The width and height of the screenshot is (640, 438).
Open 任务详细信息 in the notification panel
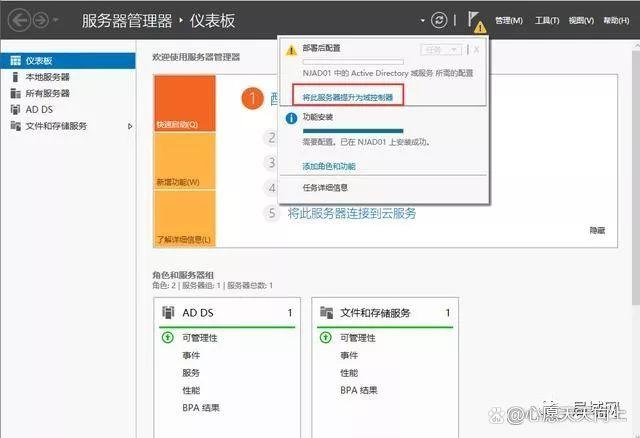(x=325, y=188)
